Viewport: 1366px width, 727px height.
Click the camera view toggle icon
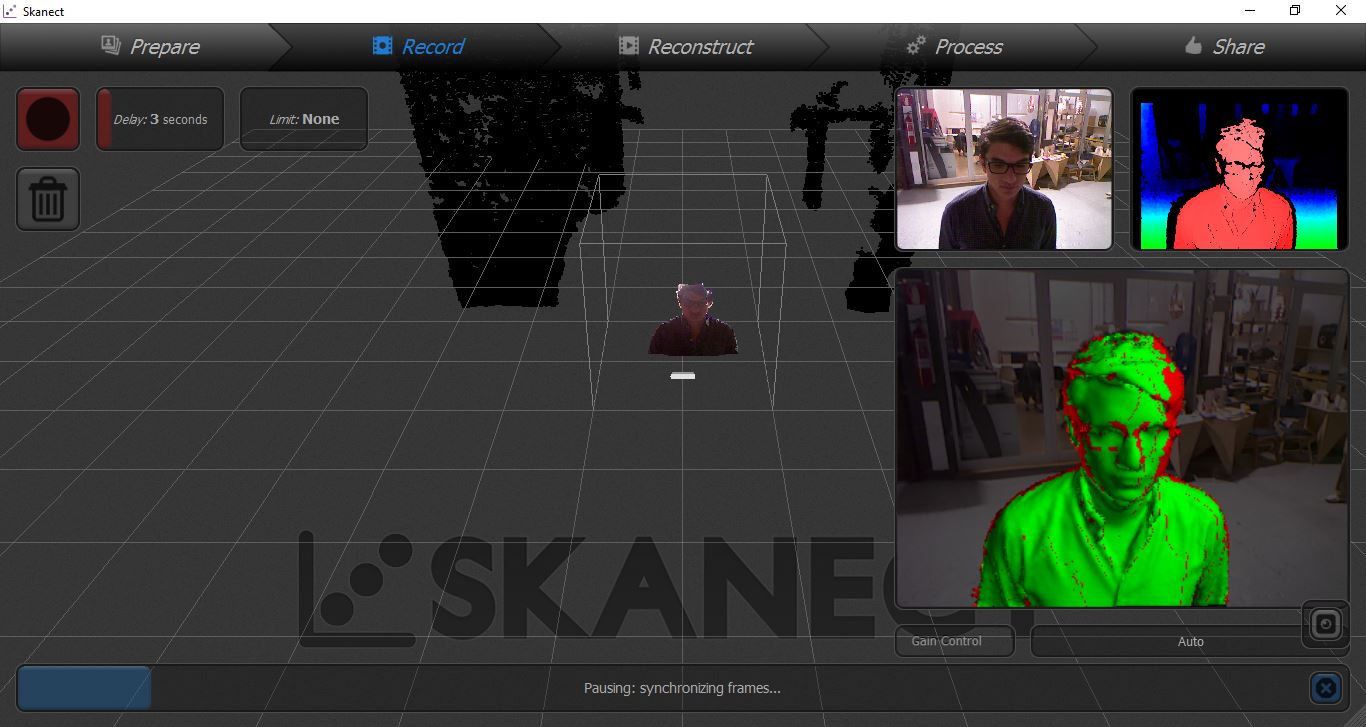click(1325, 624)
